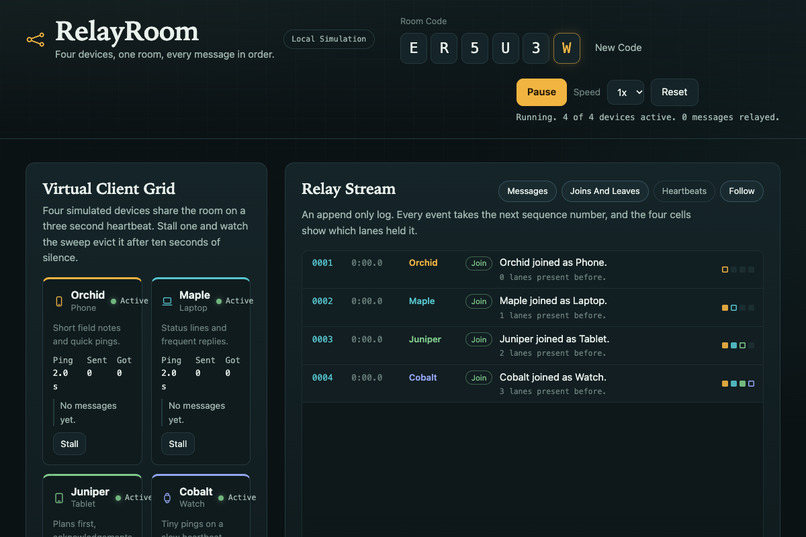Toggle the Messages filter
The image size is (806, 537).
[x=527, y=191]
